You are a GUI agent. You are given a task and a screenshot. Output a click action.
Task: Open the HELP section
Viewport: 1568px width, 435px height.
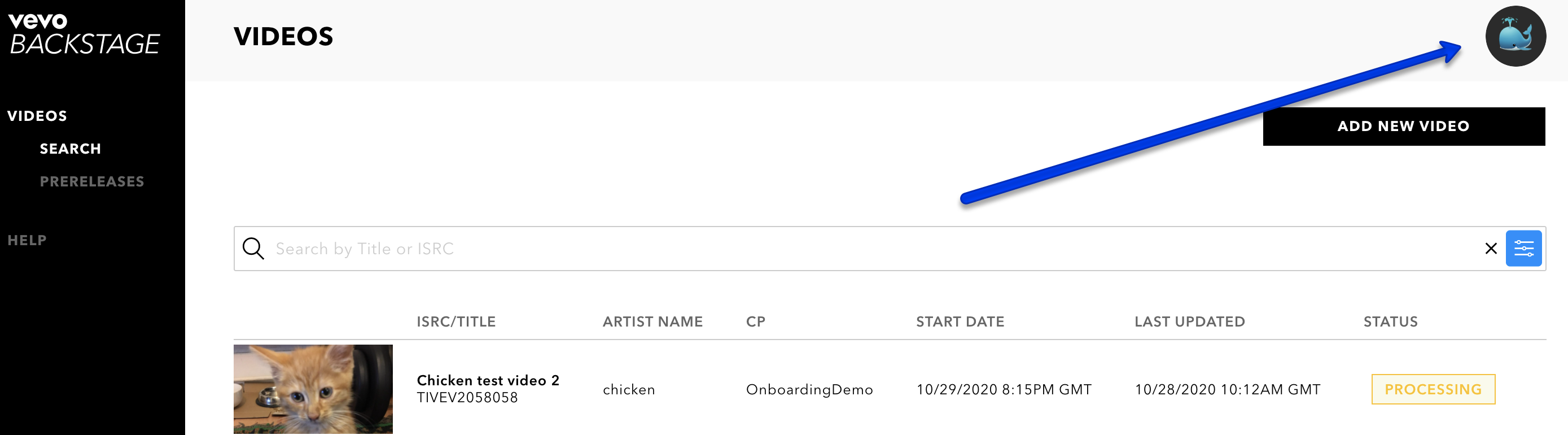click(x=27, y=241)
